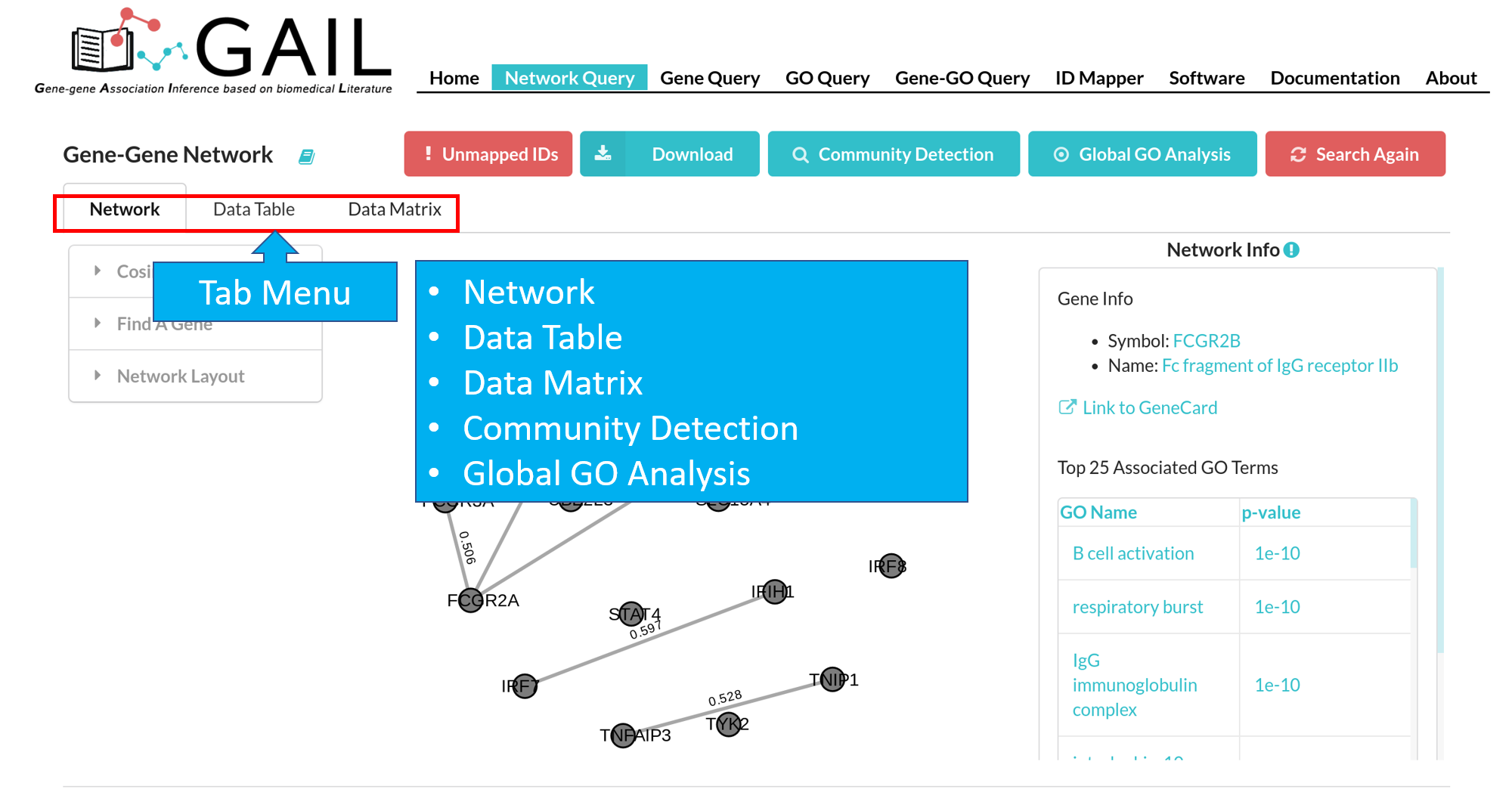Screen dimensions: 1512x808
Task: Click the download tray icon
Action: (603, 154)
